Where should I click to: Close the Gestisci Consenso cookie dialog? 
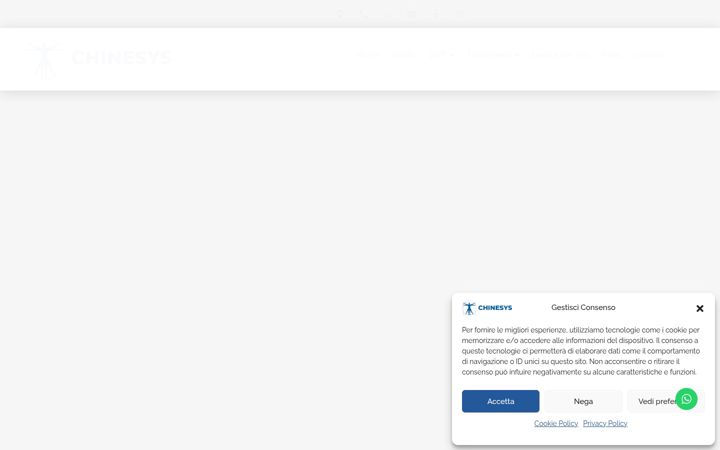coord(699,309)
